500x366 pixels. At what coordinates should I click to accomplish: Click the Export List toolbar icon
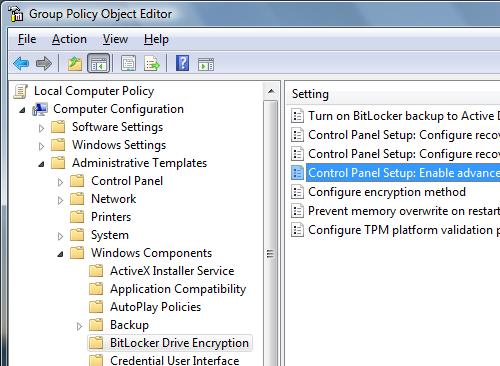pos(152,63)
